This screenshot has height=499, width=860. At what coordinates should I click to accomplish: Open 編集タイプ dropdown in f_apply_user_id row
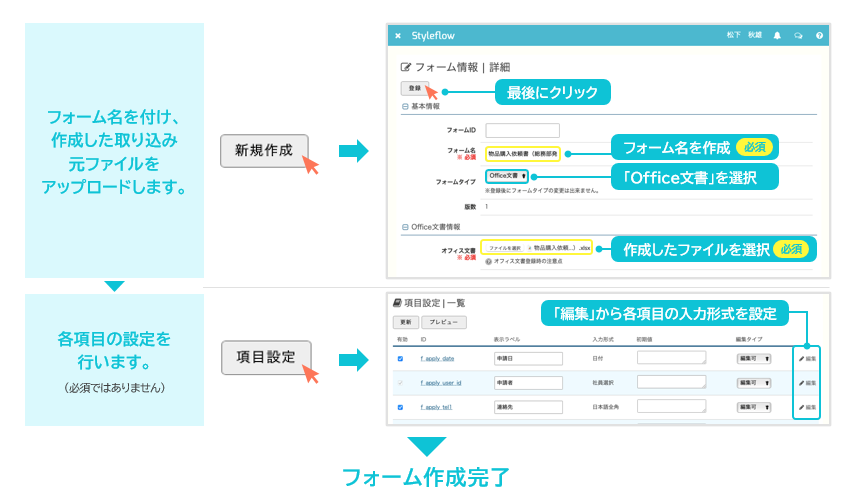pyautogui.click(x=754, y=383)
